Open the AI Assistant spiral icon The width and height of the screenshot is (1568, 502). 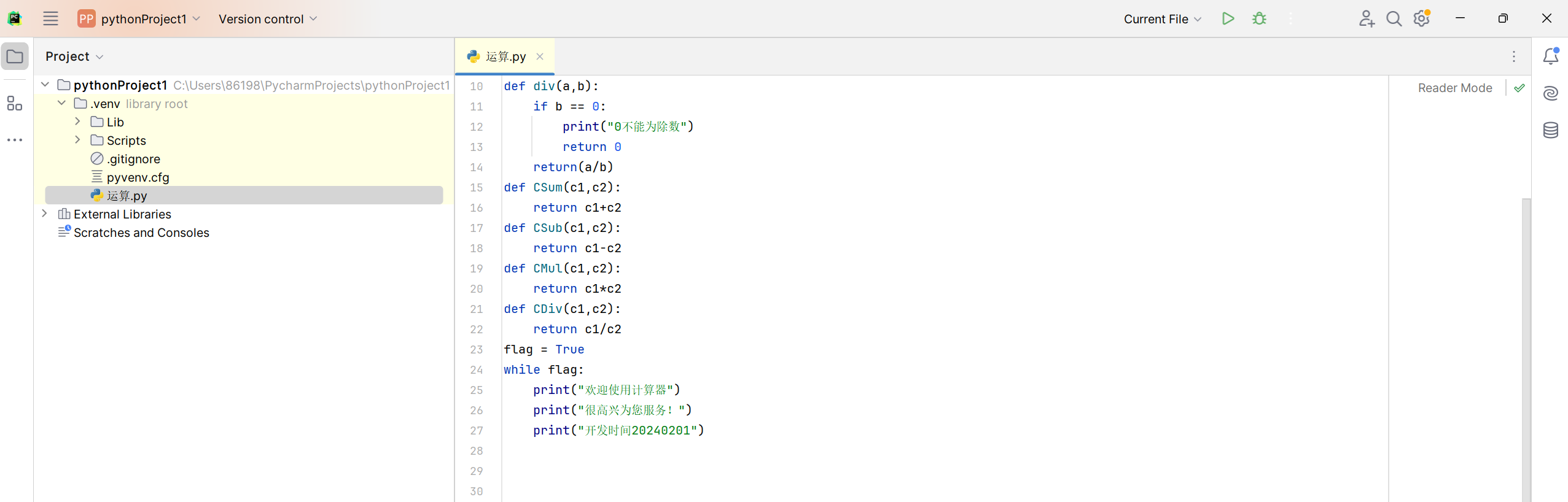(x=1550, y=93)
